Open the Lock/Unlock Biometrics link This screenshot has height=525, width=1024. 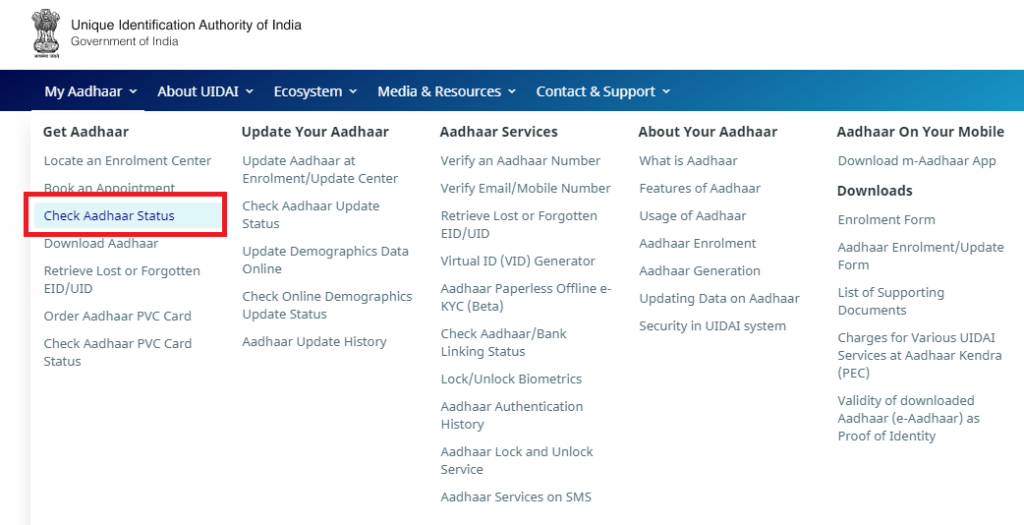pyautogui.click(x=511, y=379)
